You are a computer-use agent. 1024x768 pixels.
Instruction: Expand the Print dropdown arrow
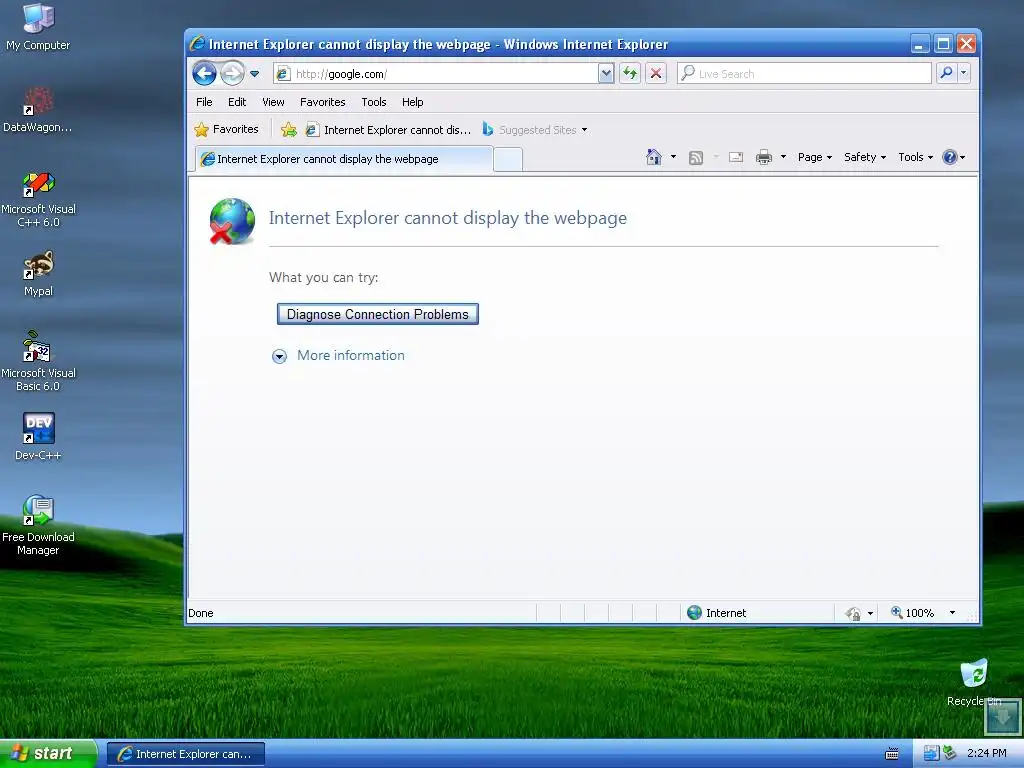[x=783, y=157]
